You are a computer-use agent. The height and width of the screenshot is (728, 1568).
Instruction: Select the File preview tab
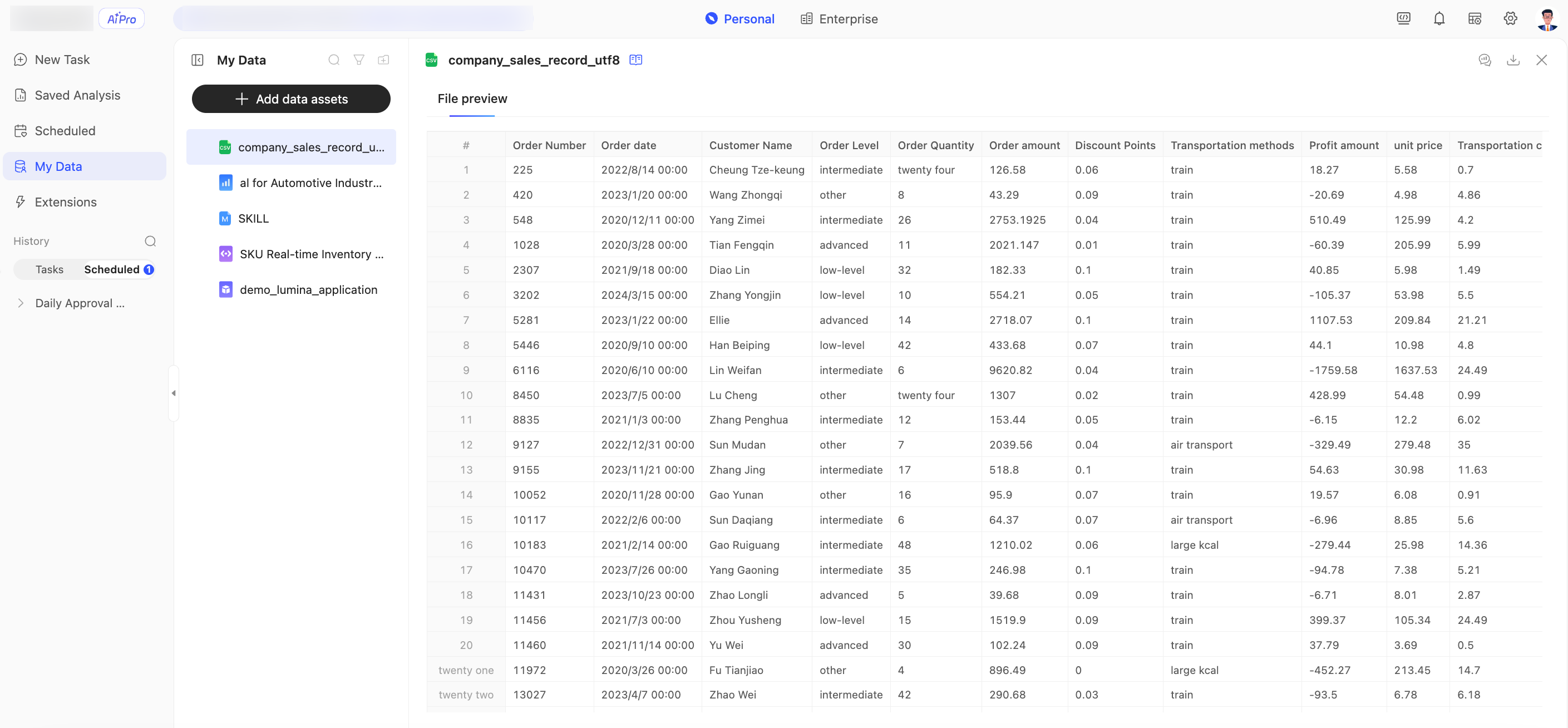[472, 99]
